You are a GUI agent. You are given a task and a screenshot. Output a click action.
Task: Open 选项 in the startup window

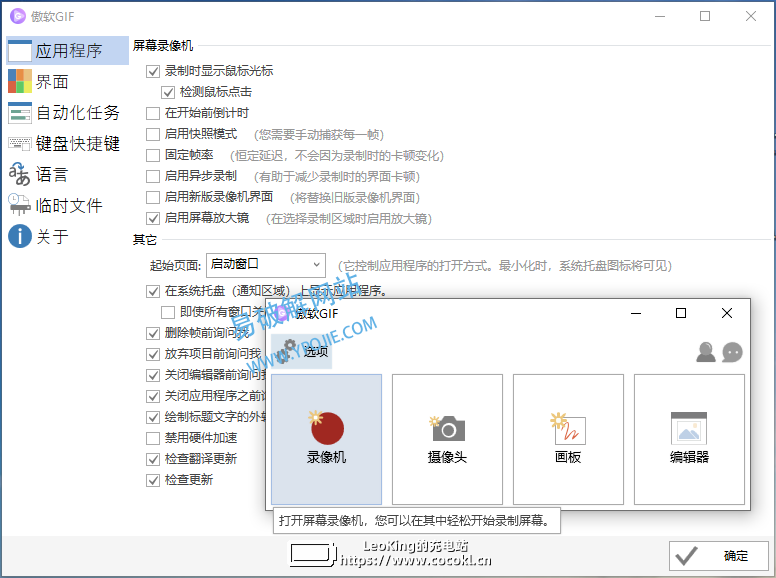(301, 351)
